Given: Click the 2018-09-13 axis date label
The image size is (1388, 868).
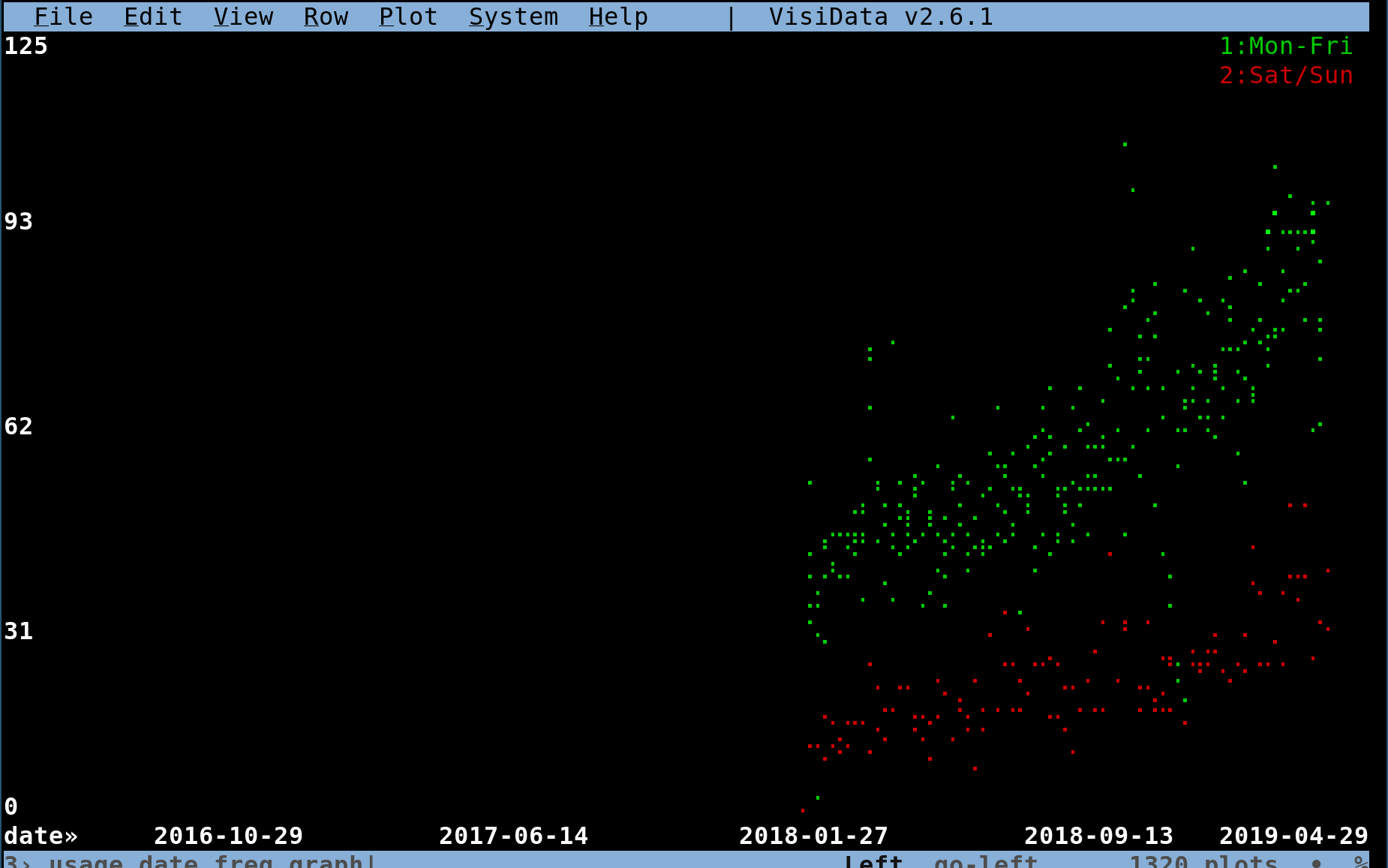Looking at the screenshot, I should (1099, 836).
